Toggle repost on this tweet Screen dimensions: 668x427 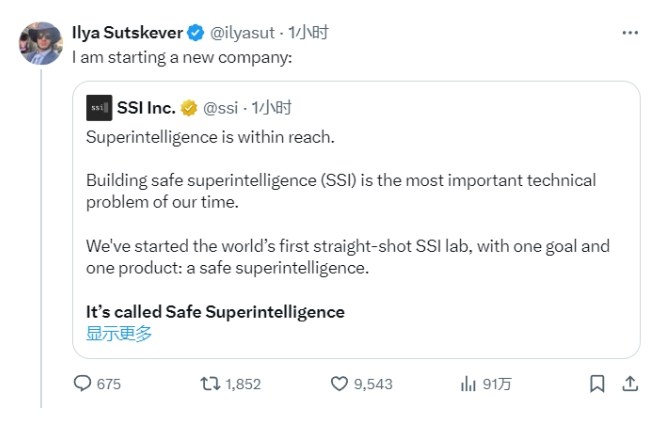[x=209, y=384]
